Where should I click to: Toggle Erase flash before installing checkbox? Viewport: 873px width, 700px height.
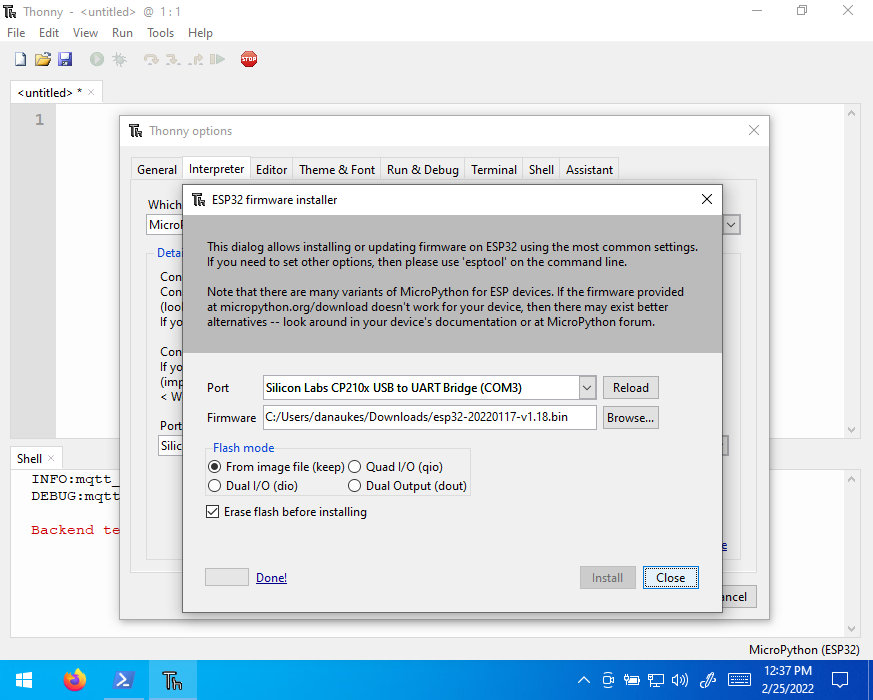[x=212, y=512]
